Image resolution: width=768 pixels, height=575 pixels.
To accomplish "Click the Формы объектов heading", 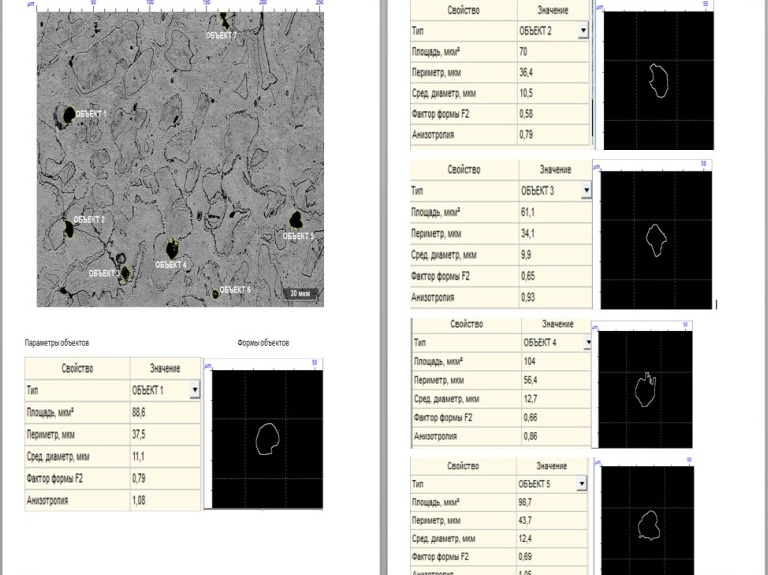I will [x=263, y=343].
